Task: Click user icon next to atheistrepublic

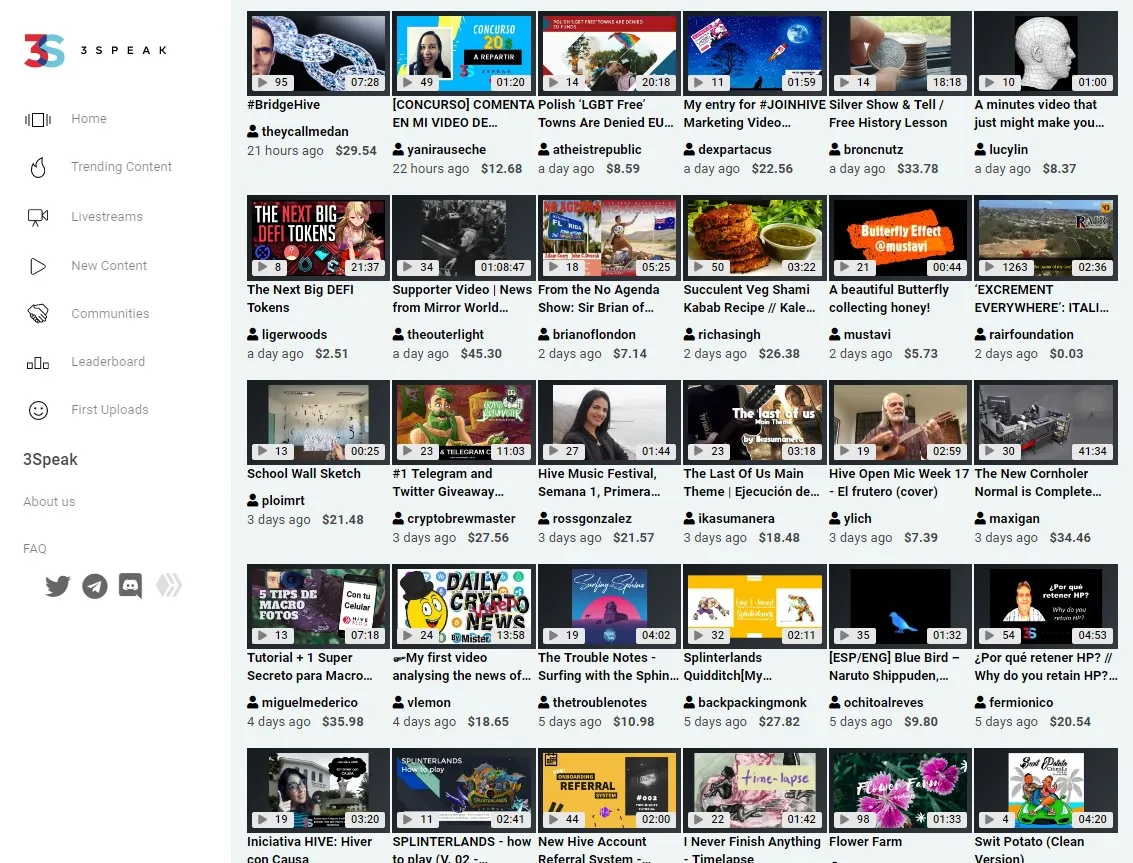Action: pyautogui.click(x=544, y=150)
